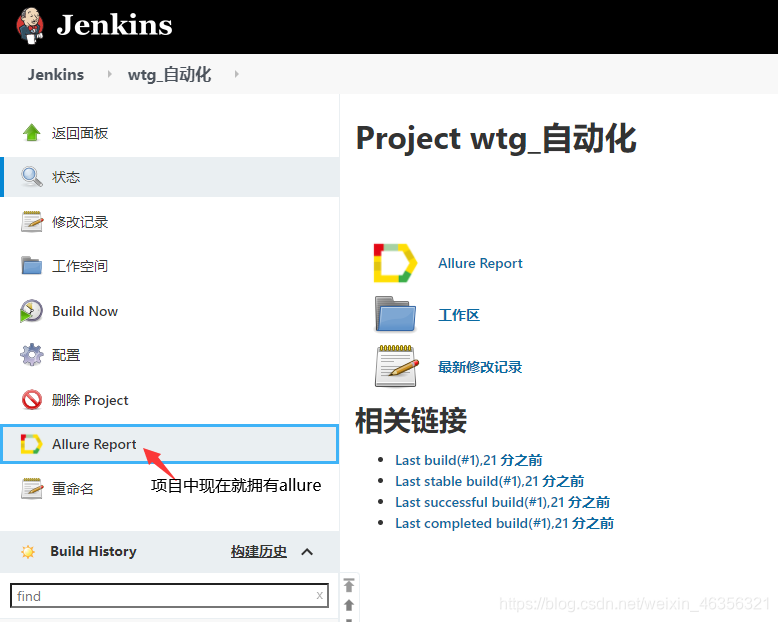
Task: Expand dropdown arrow after Jenkins breadcrumb
Action: 110,74
